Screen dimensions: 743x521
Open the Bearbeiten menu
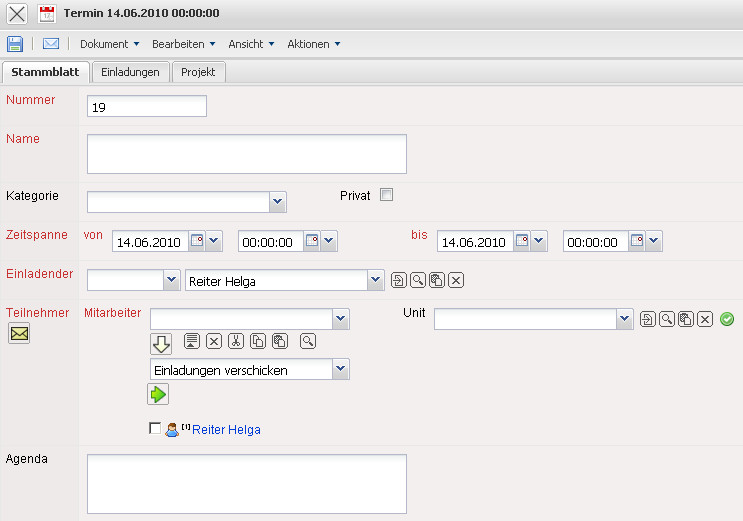(183, 44)
